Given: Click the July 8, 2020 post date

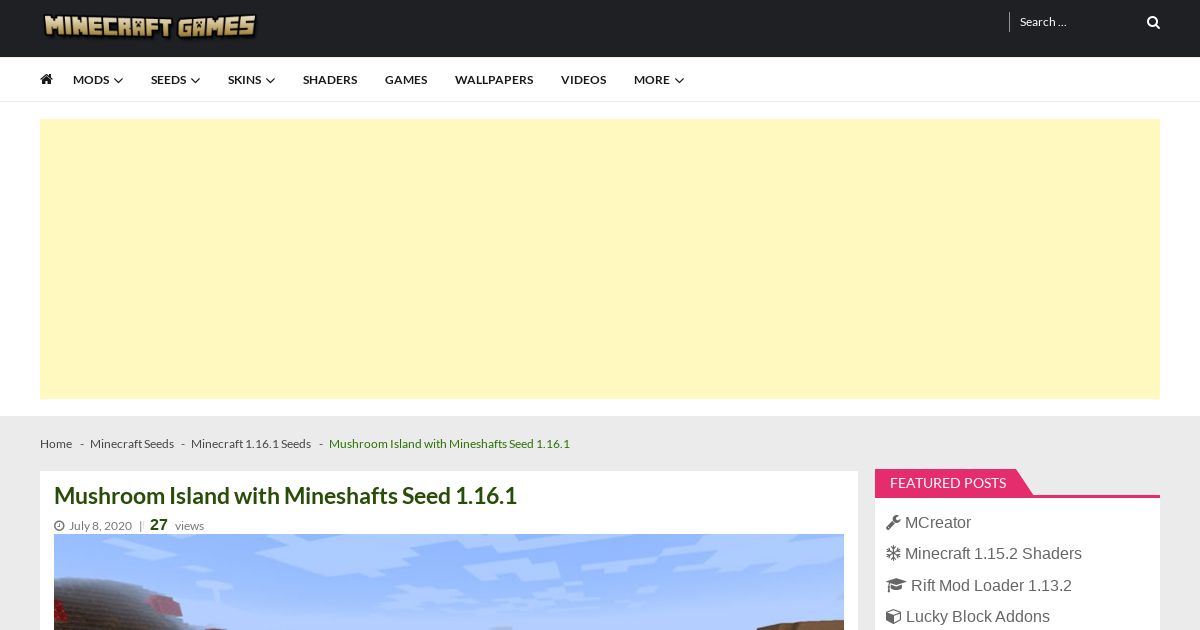Looking at the screenshot, I should tap(100, 526).
